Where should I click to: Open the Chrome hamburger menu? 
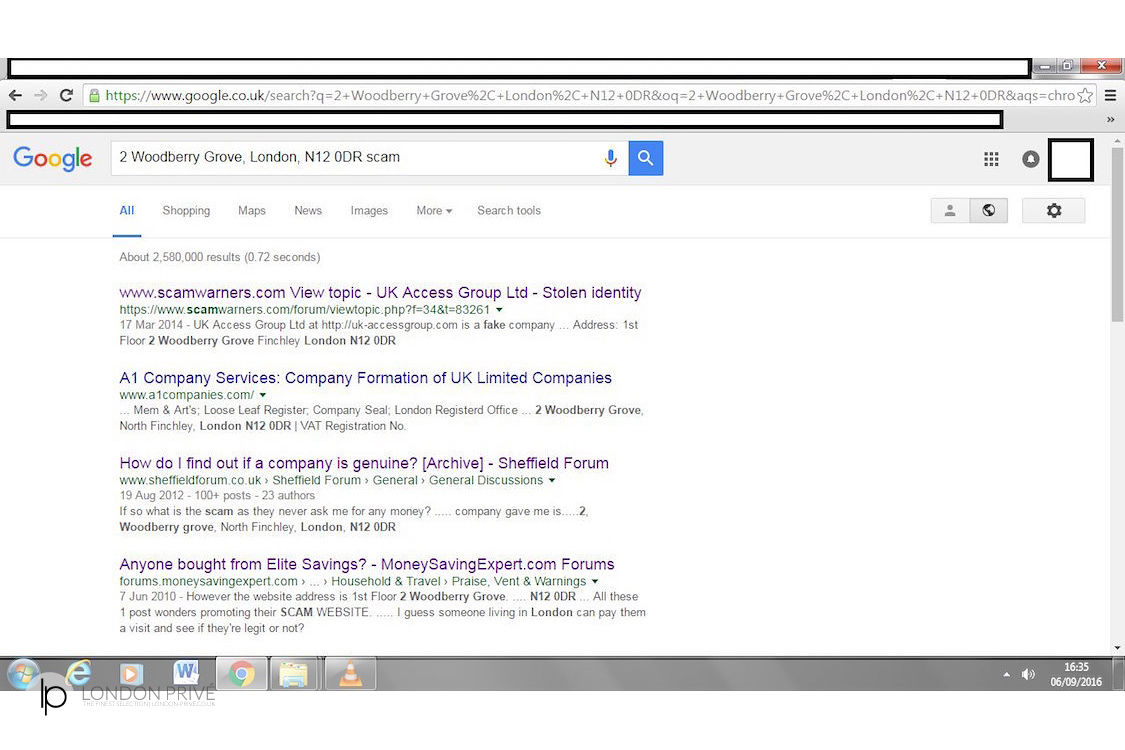pyautogui.click(x=1110, y=95)
